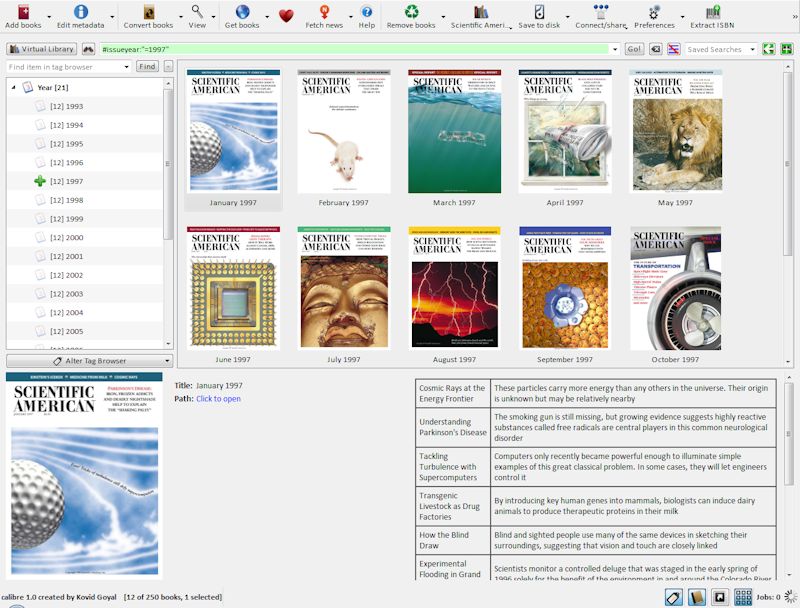Select the March 1997 cover

[x=455, y=132]
